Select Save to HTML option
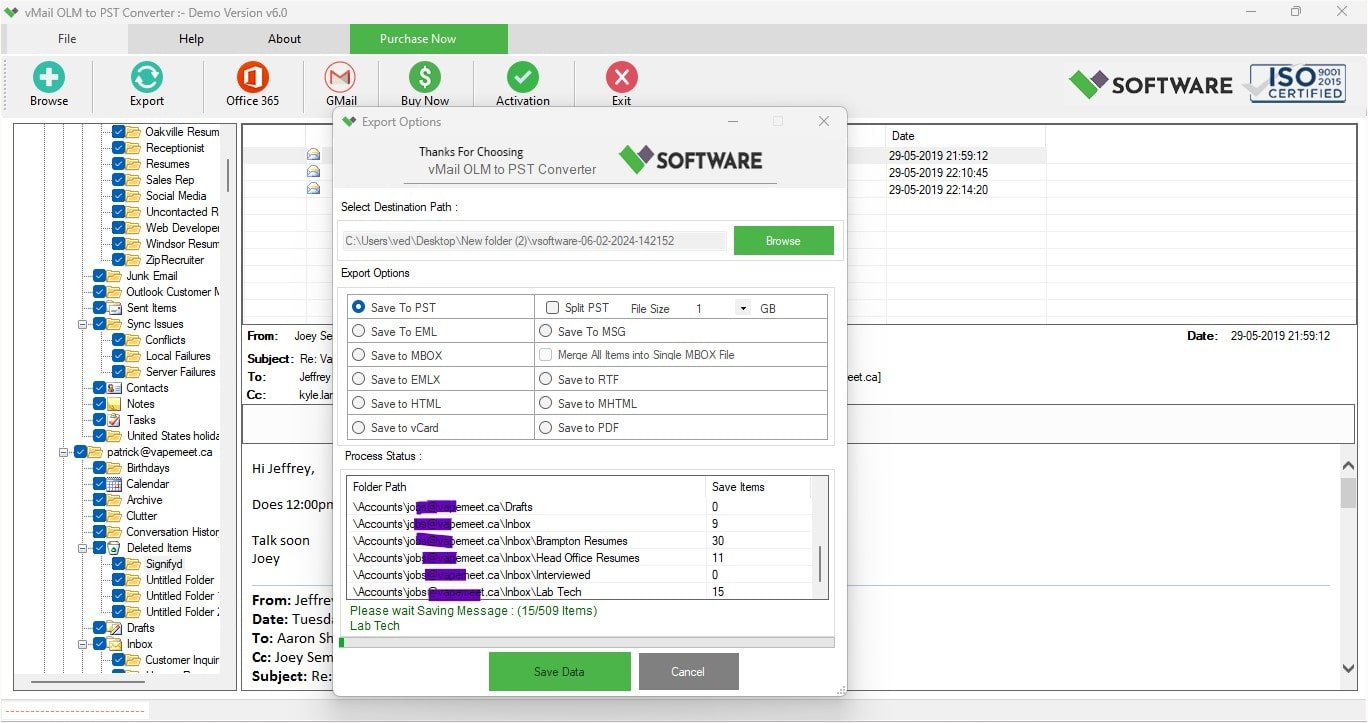This screenshot has height=723, width=1368. pos(359,403)
